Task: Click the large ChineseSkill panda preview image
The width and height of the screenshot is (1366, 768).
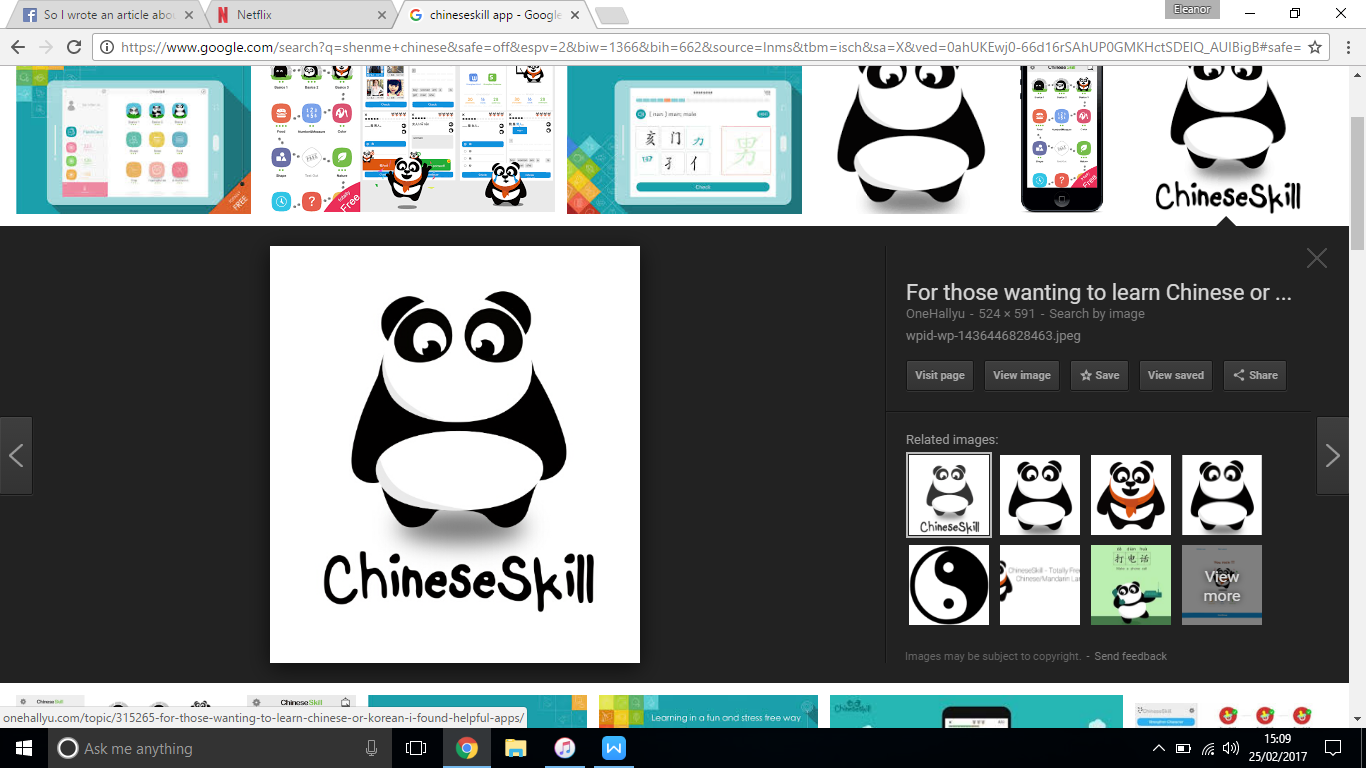Action: click(x=455, y=454)
